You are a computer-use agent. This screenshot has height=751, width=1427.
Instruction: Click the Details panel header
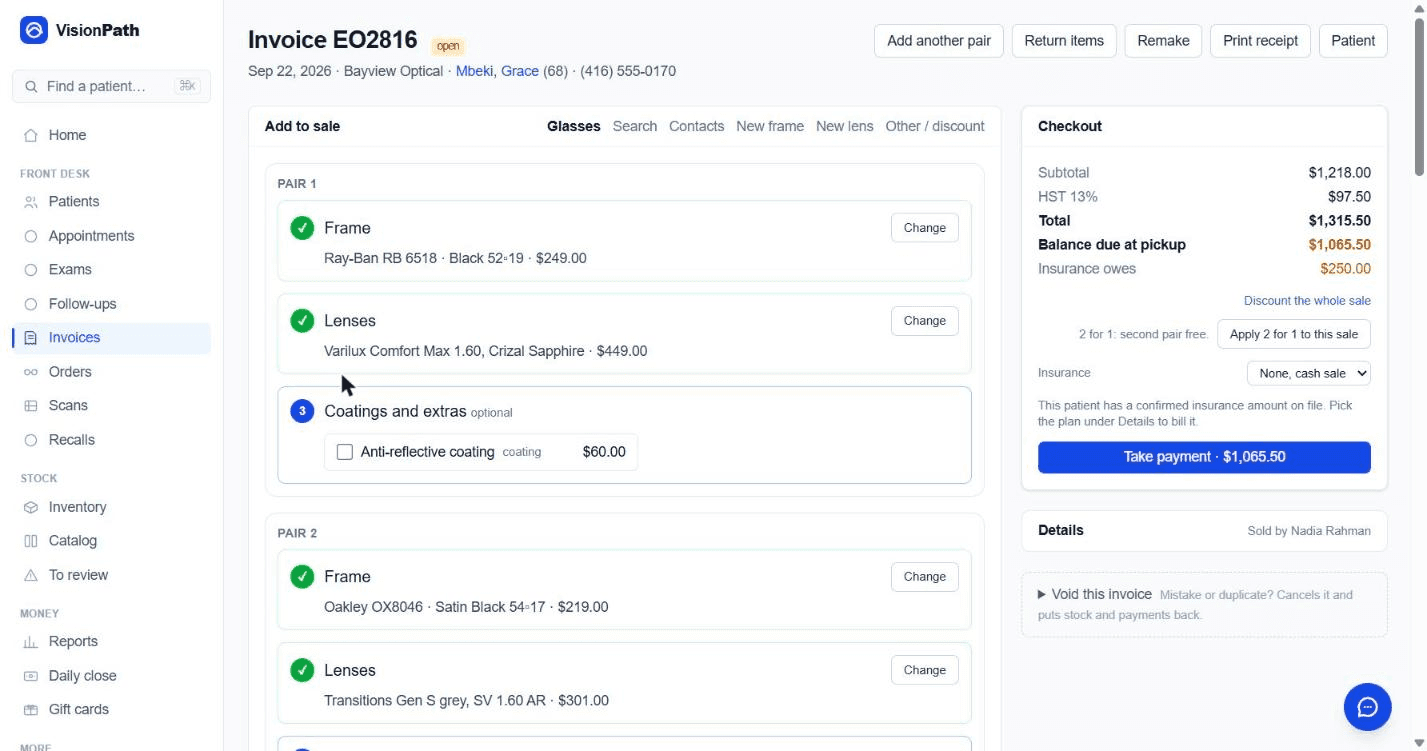[x=1204, y=531]
